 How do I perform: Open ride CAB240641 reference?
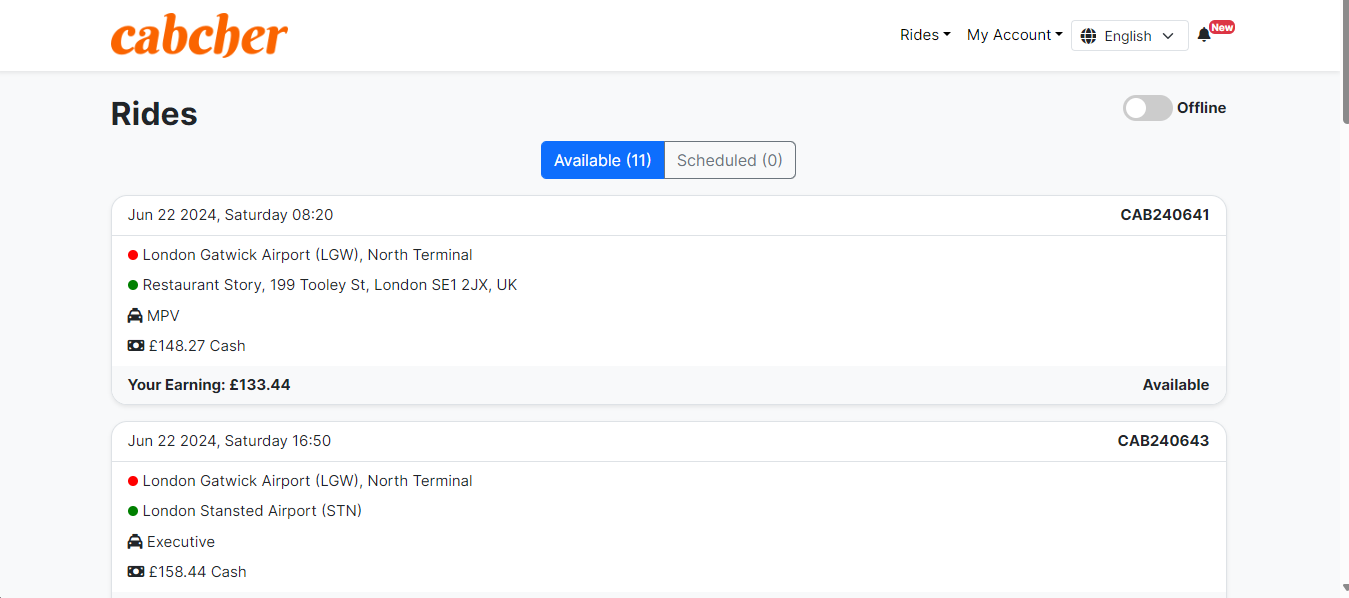[1165, 215]
